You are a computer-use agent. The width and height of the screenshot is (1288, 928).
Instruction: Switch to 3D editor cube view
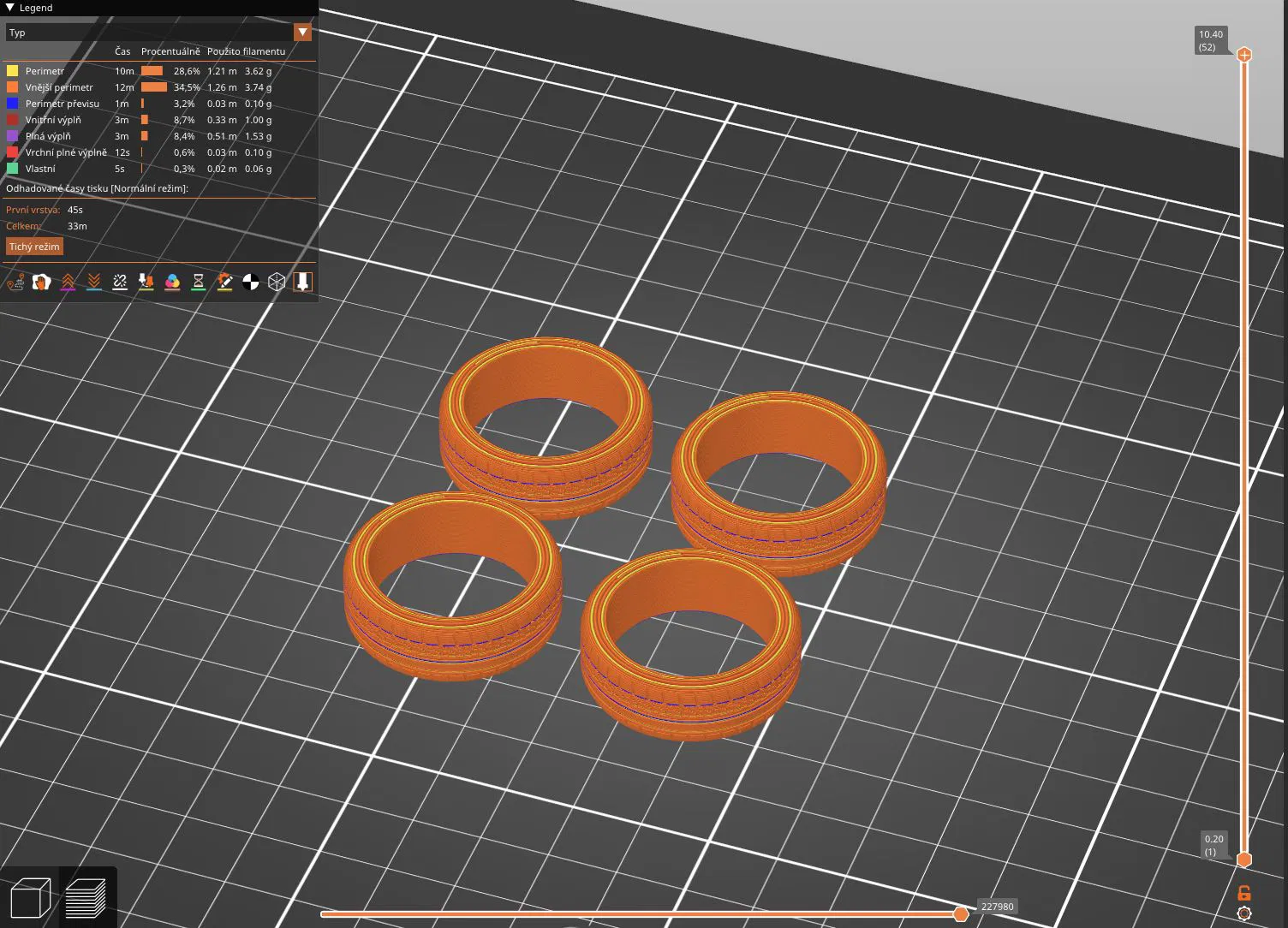coord(30,898)
